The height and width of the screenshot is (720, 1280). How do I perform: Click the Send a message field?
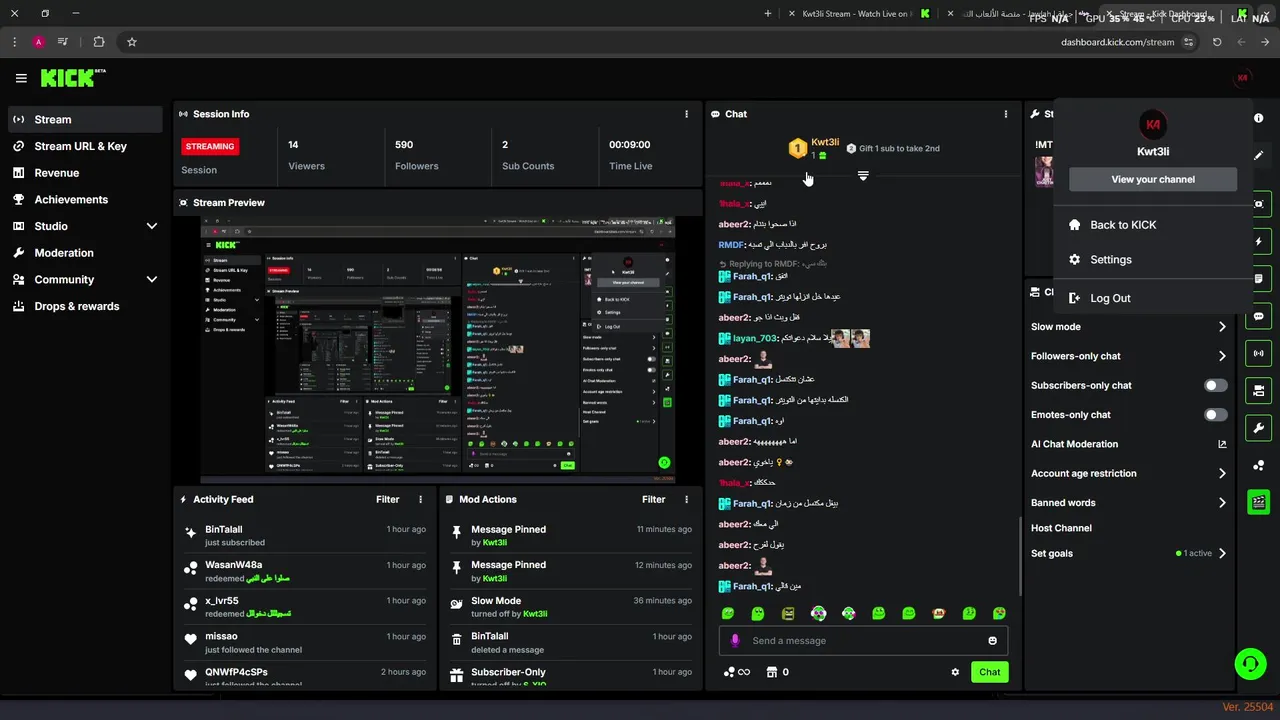pyautogui.click(x=862, y=641)
